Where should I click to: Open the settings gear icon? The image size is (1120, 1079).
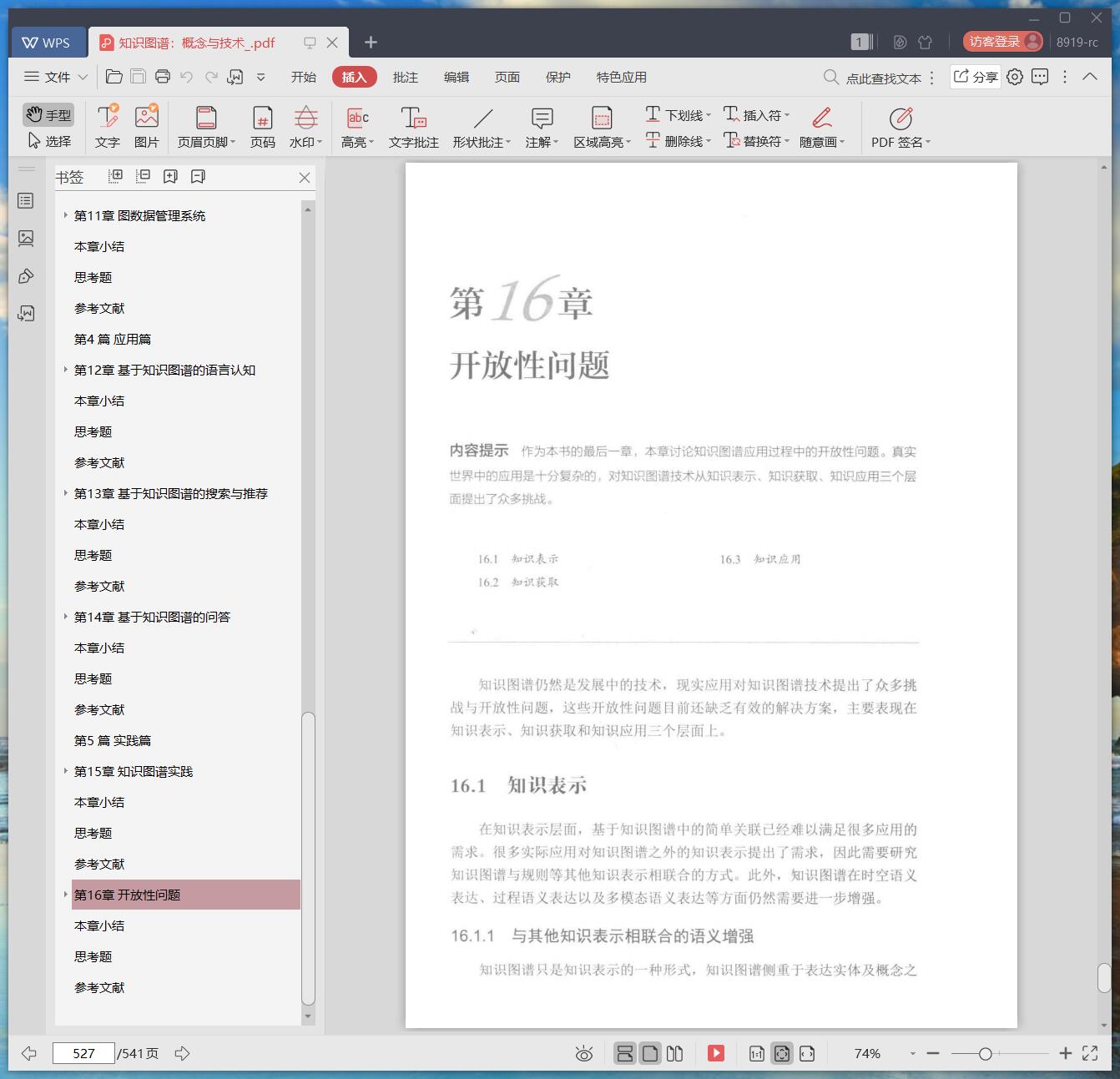click(1015, 77)
